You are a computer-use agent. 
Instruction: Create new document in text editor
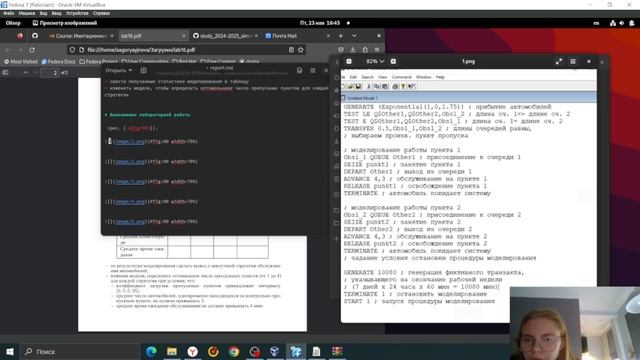(x=144, y=71)
